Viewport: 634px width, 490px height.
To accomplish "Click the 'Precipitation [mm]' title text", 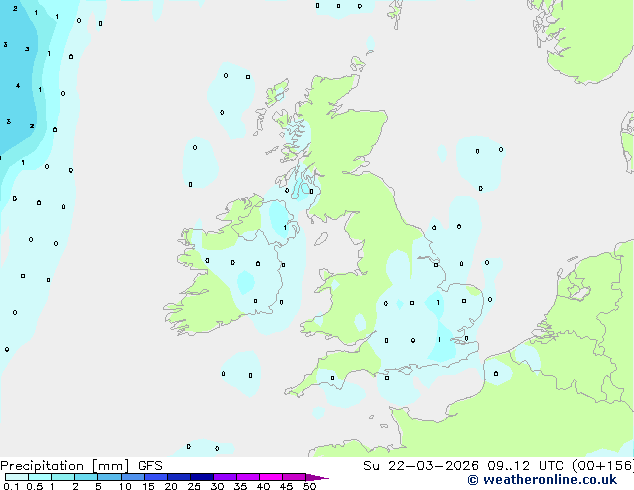I will (65, 466).
